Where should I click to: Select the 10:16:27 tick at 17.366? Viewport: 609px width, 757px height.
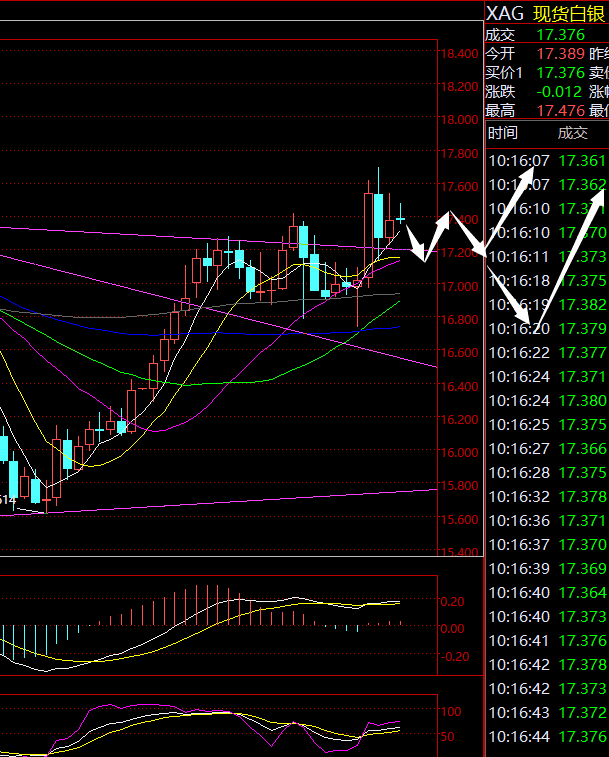547,449
